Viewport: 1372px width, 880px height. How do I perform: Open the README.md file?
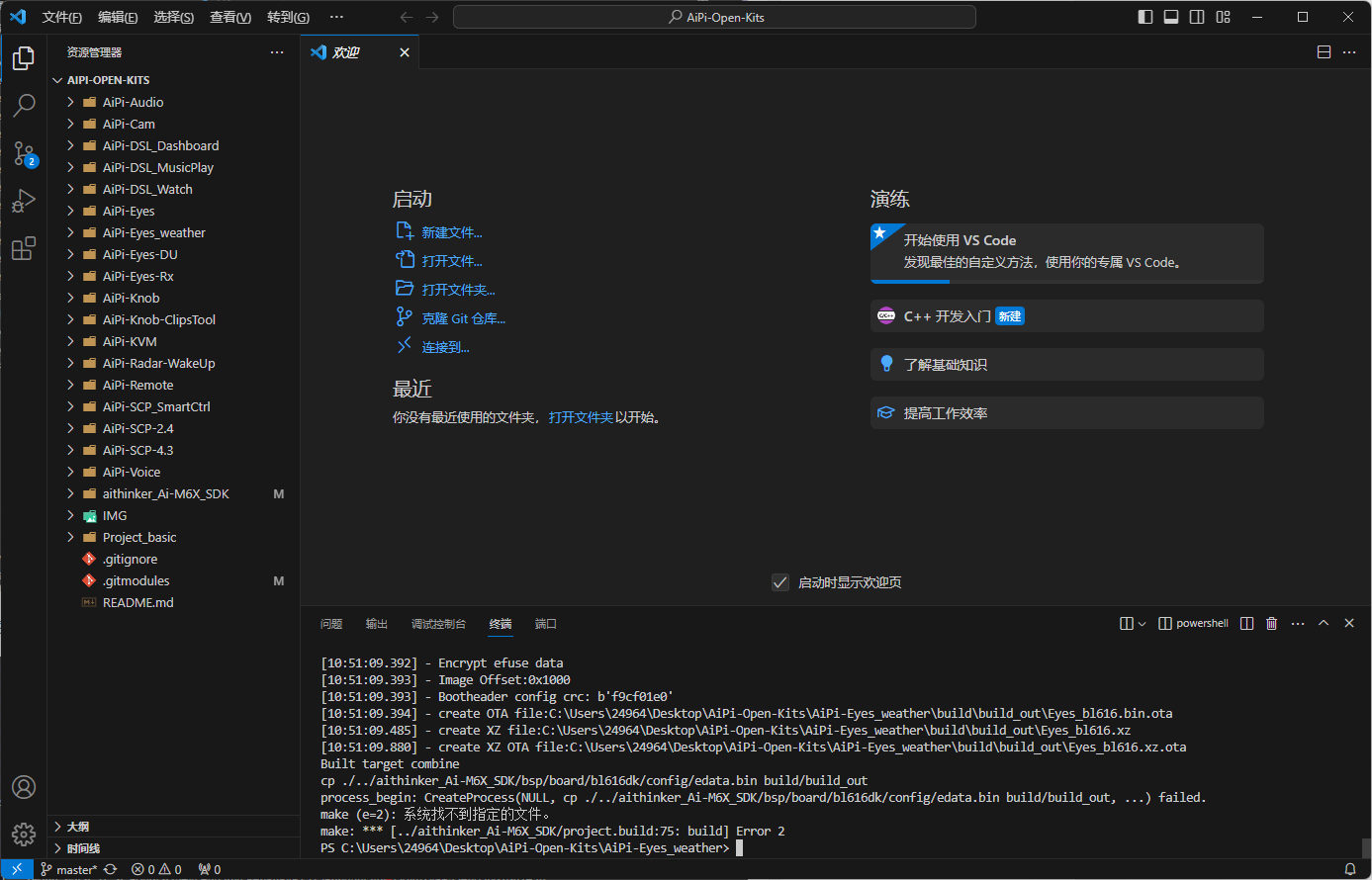173,602
